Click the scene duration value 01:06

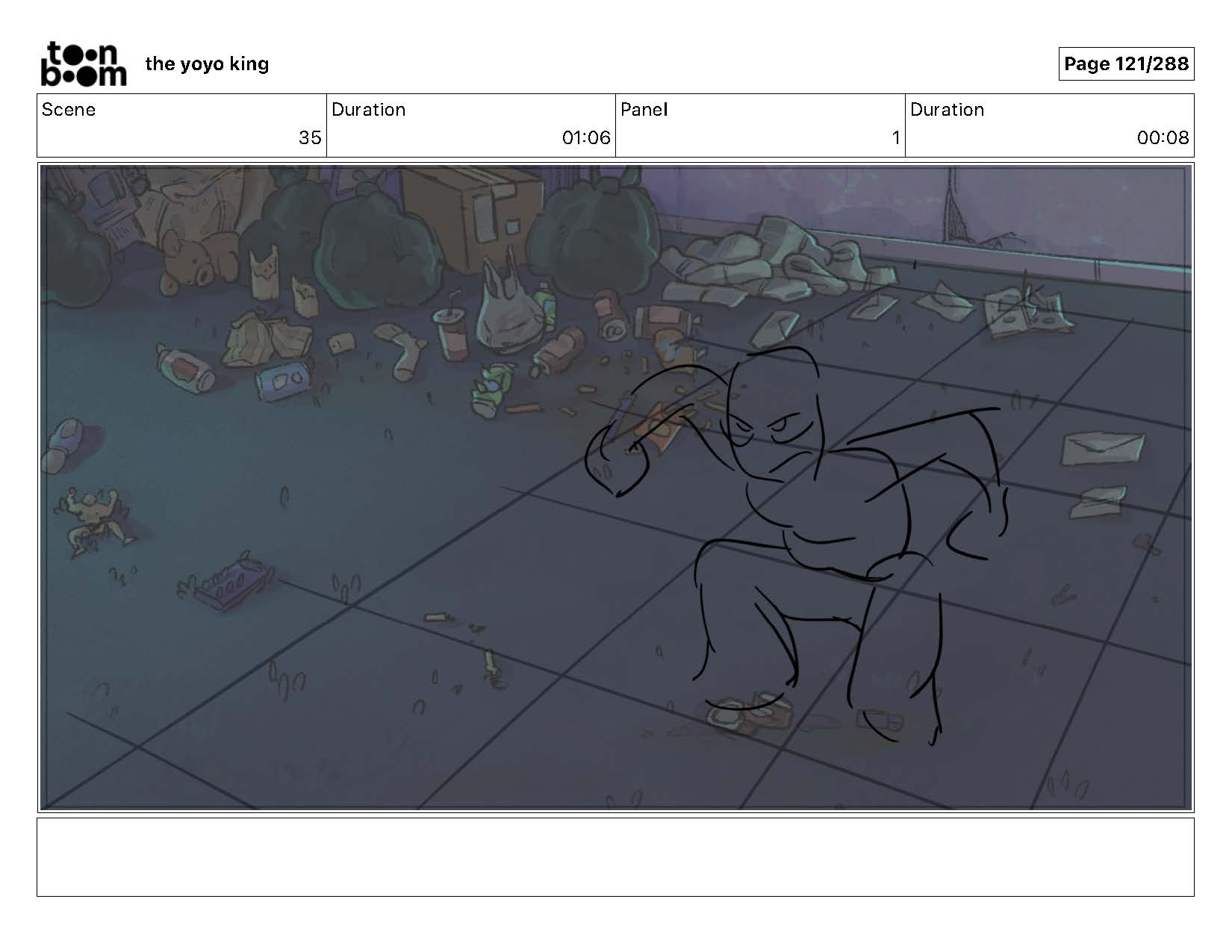coord(585,137)
